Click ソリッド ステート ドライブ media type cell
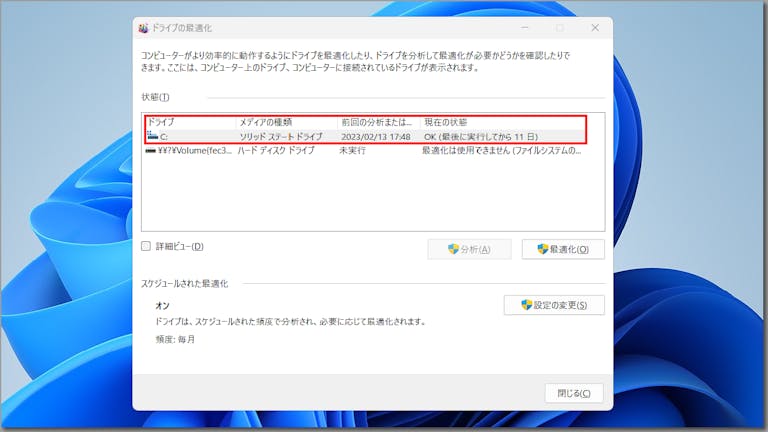The height and width of the screenshot is (432, 768). pyautogui.click(x=281, y=137)
